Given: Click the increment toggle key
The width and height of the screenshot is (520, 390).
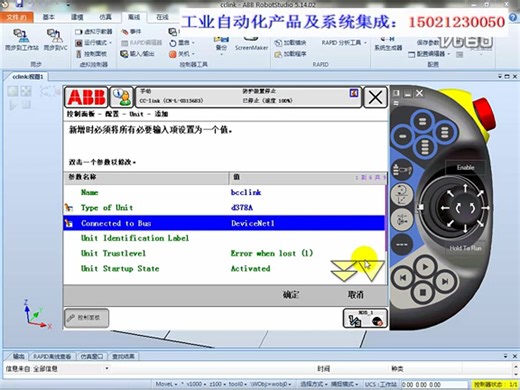Looking at the screenshot, I should click(x=402, y=244).
